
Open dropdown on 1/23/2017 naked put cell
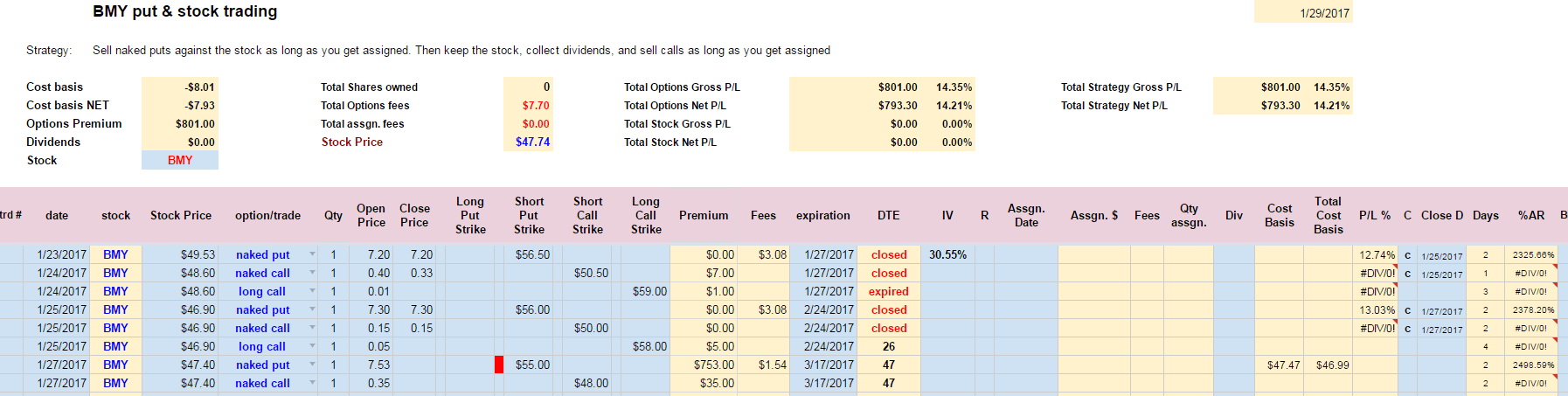click(312, 254)
